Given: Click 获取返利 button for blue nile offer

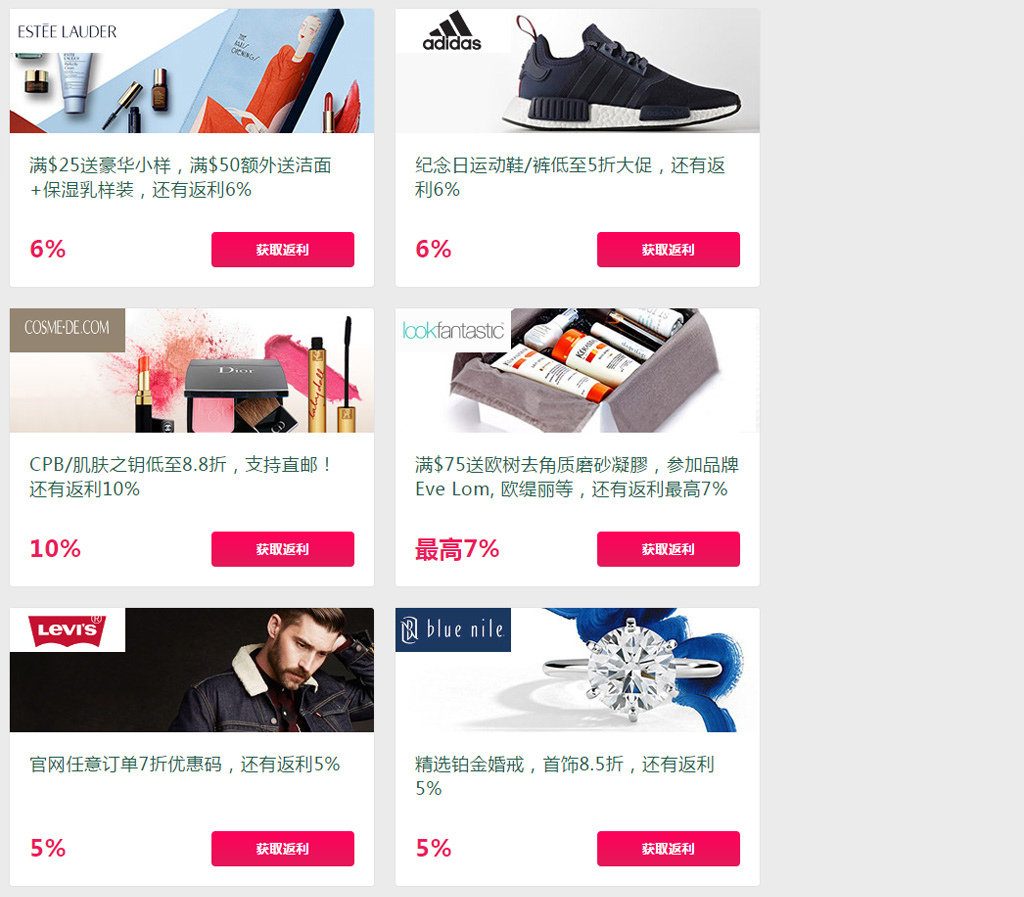Looking at the screenshot, I should (x=668, y=849).
